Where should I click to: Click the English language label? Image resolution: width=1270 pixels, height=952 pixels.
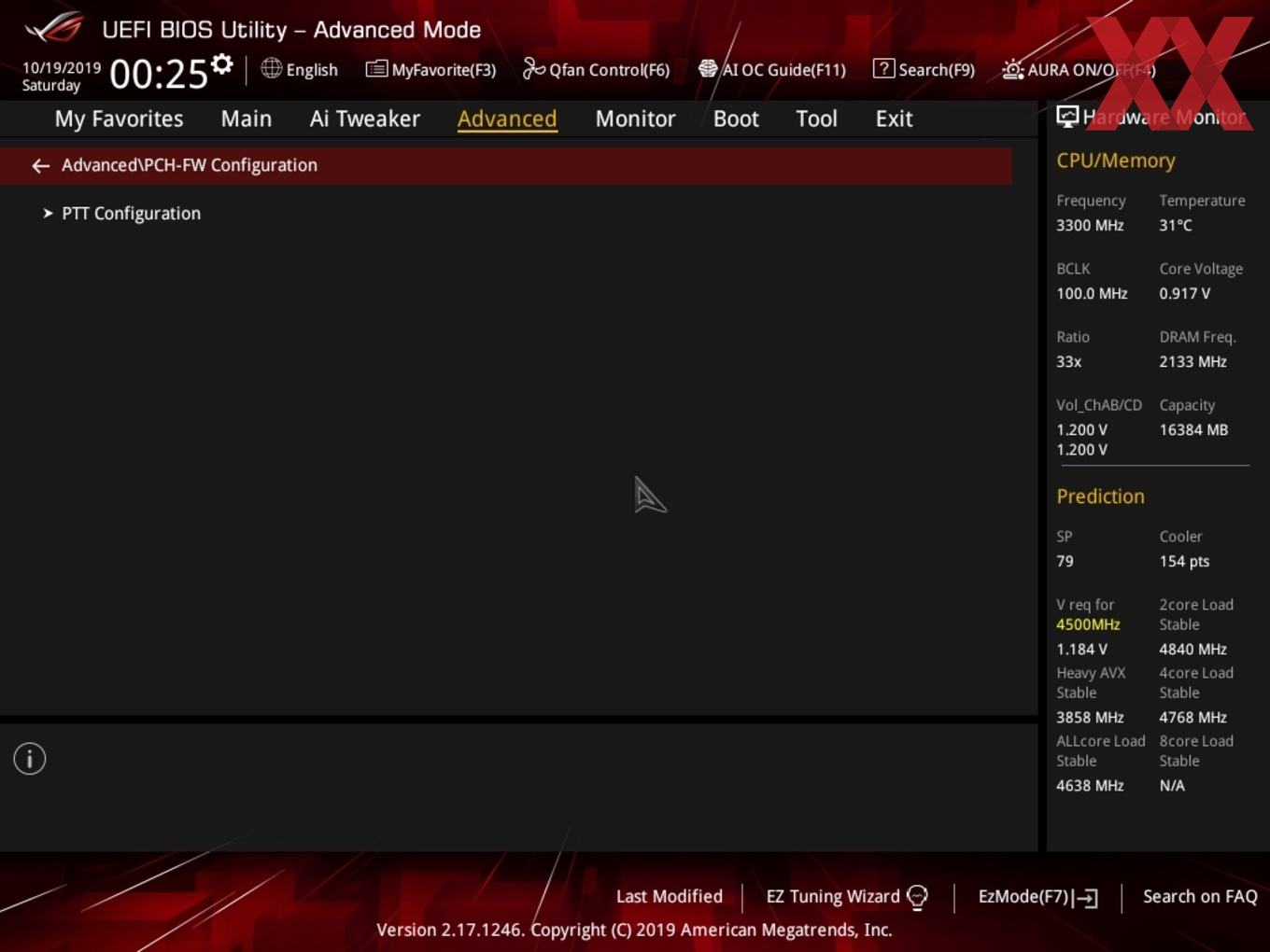(312, 70)
